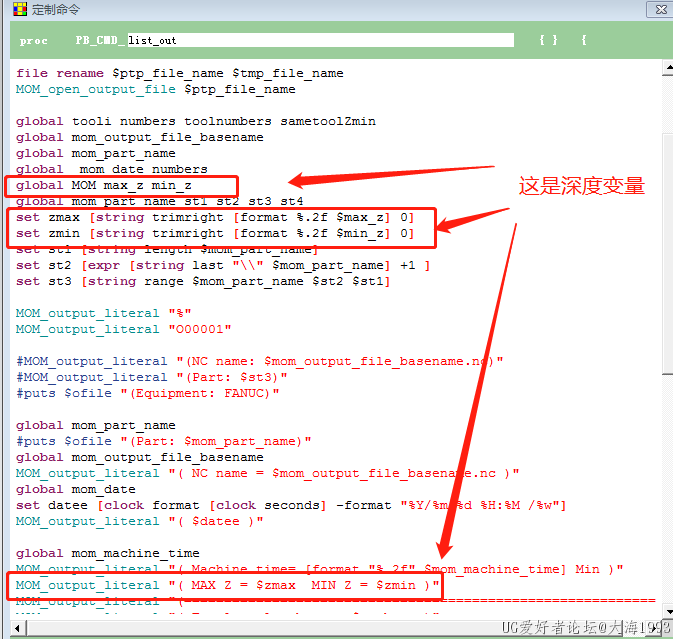Click the line starting 'set zmin [string trimright'
Viewport: 673px width, 639px height.
[x=215, y=233]
